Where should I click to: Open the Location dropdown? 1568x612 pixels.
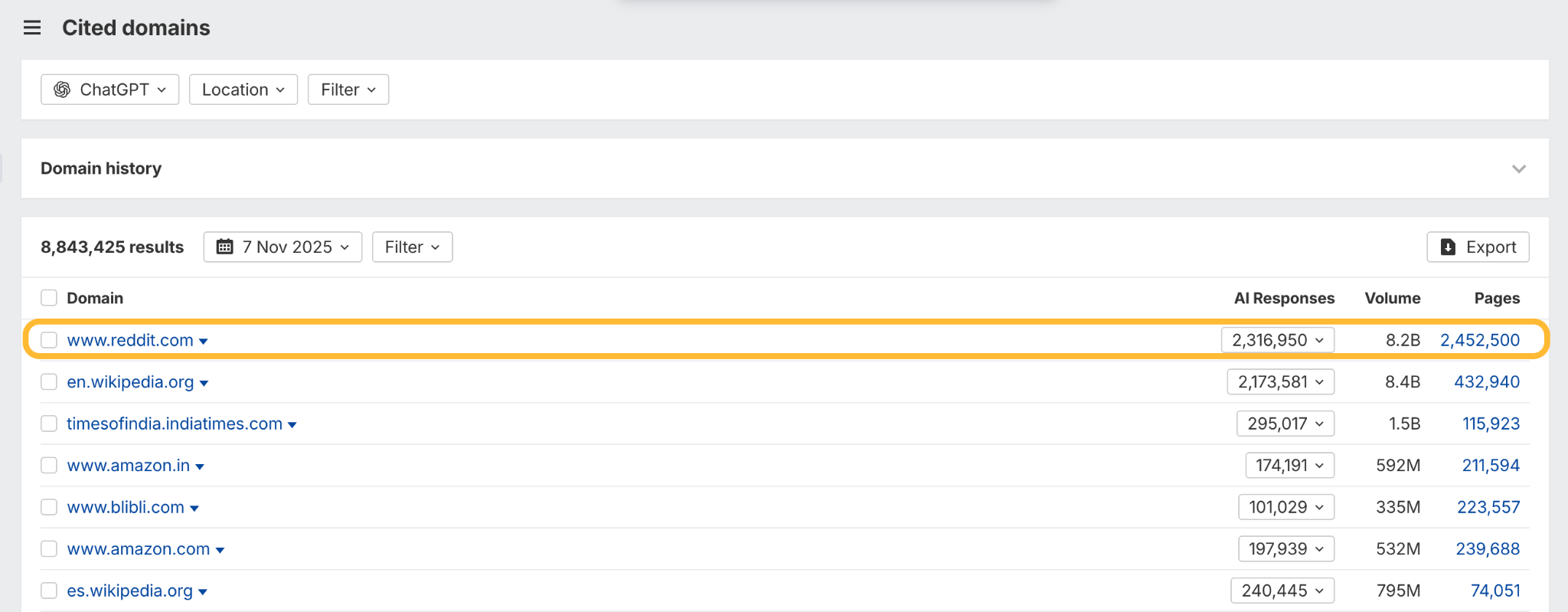click(x=243, y=89)
